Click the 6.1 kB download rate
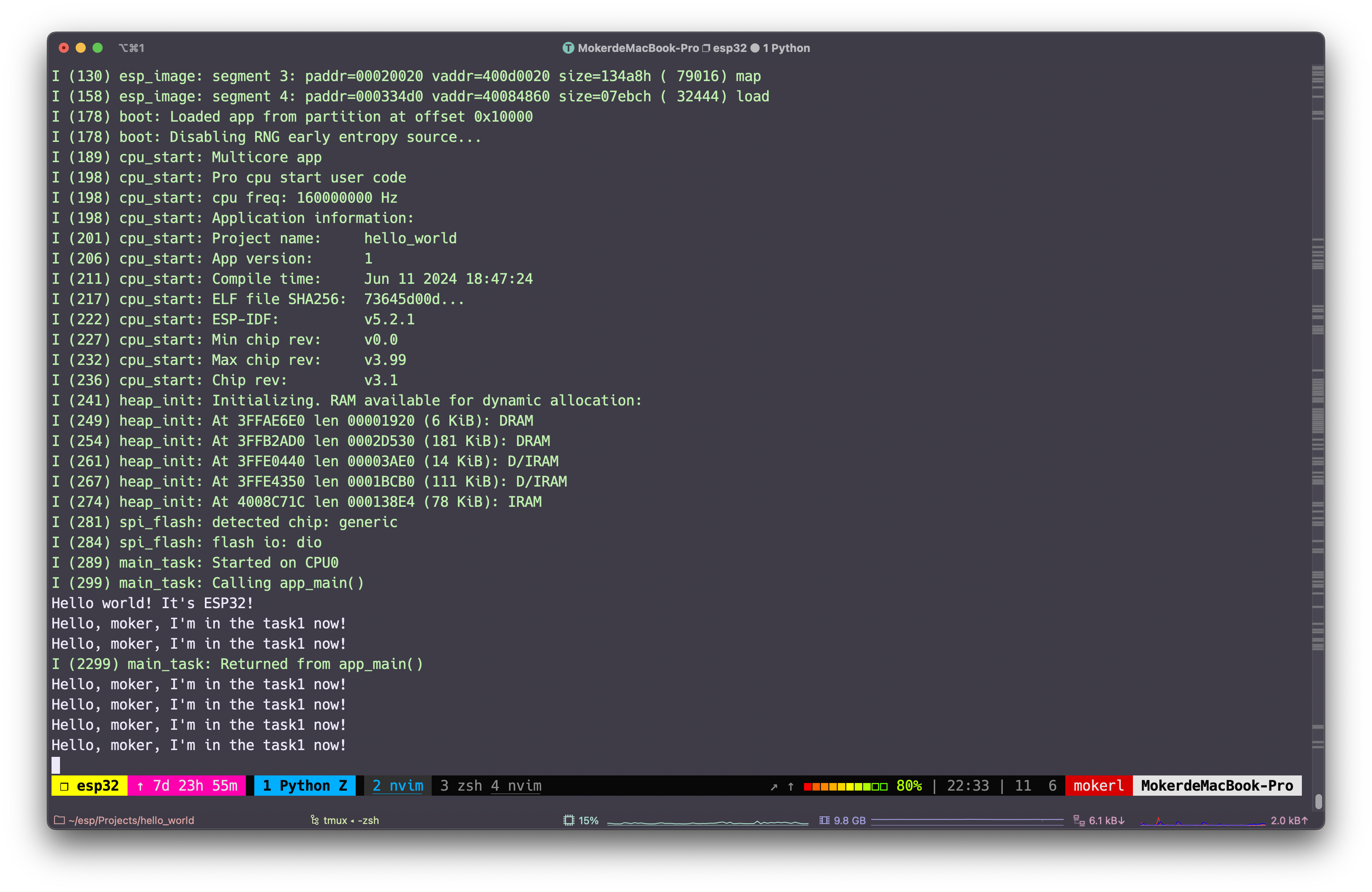 [1106, 820]
